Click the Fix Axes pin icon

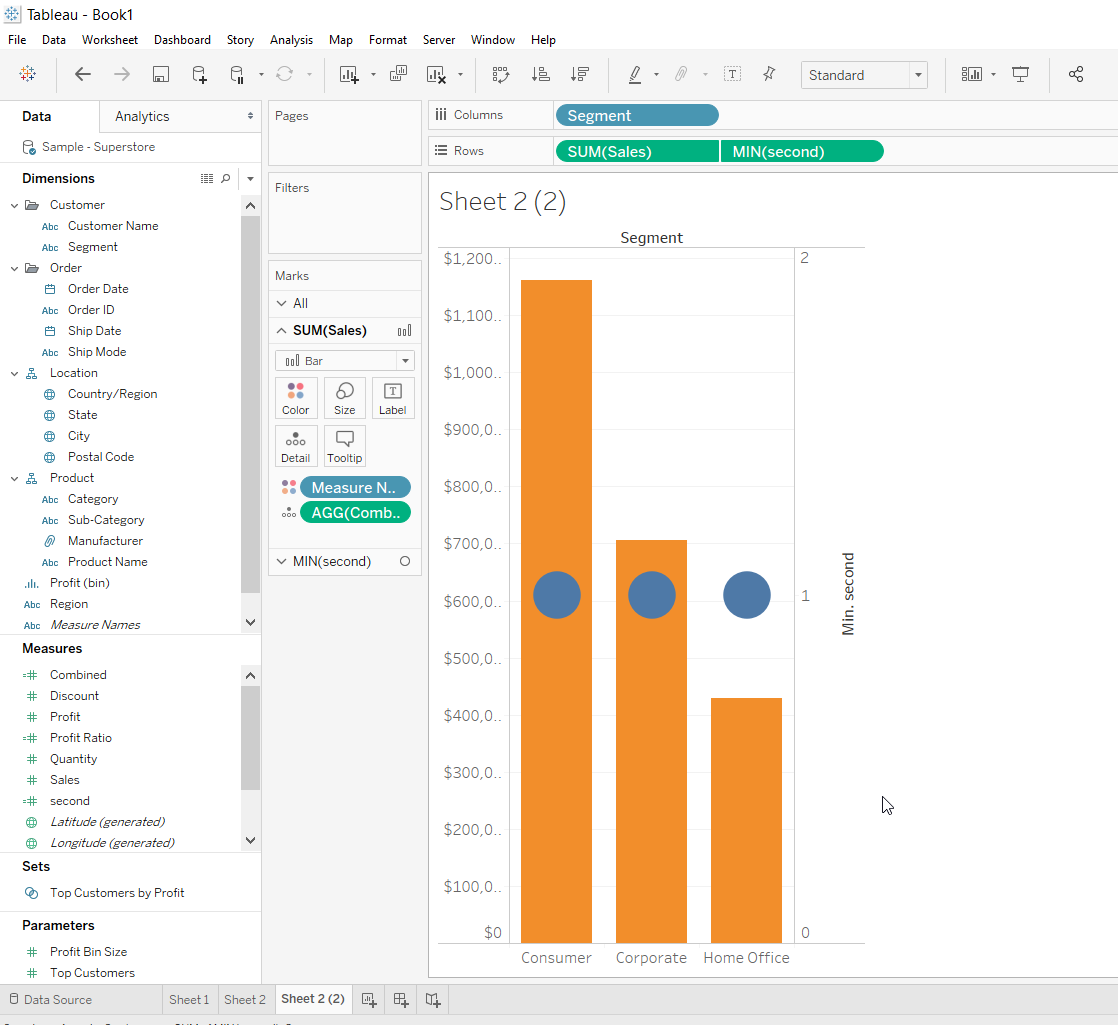pyautogui.click(x=769, y=74)
